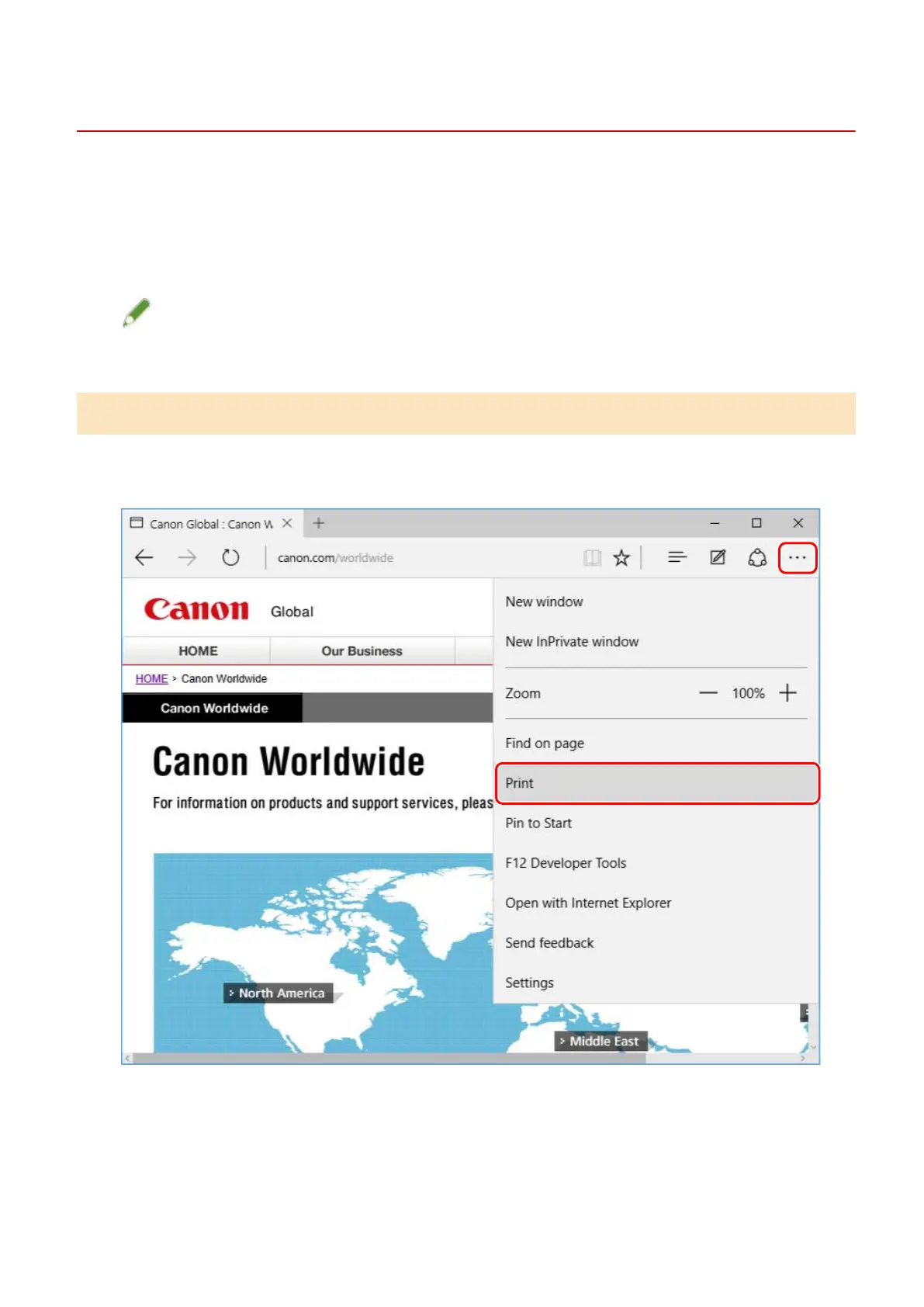Image resolution: width=924 pixels, height=1307 pixels.
Task: Close the Canon Global tab
Action: (x=287, y=523)
